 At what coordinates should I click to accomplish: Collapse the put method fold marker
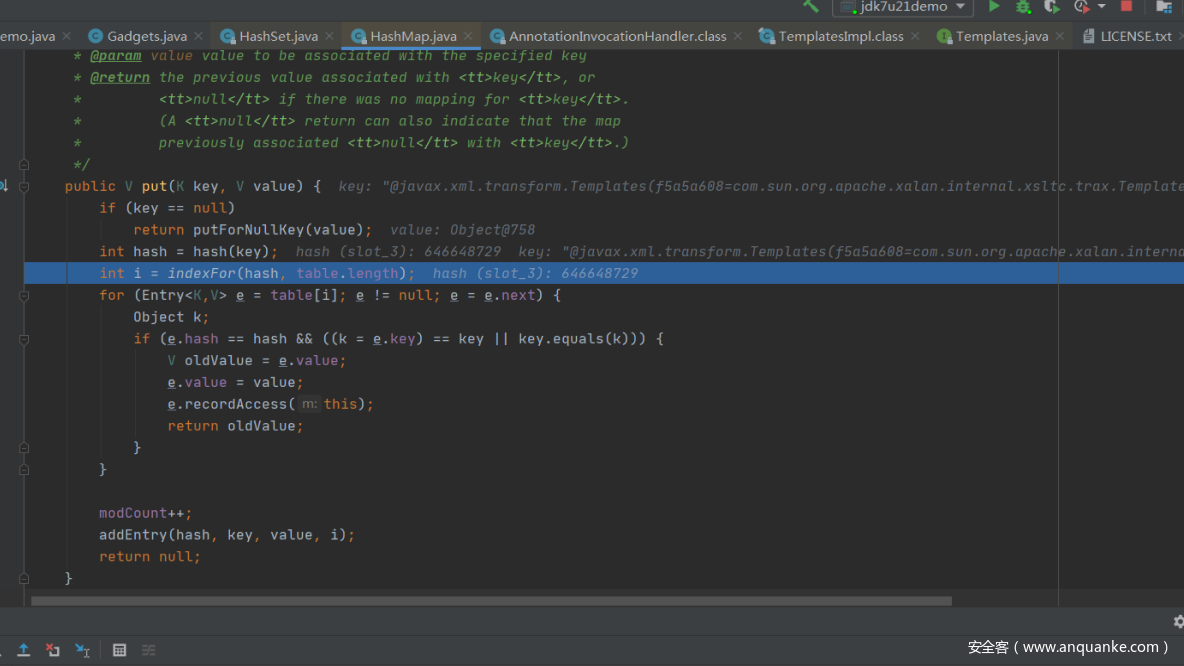[24, 187]
